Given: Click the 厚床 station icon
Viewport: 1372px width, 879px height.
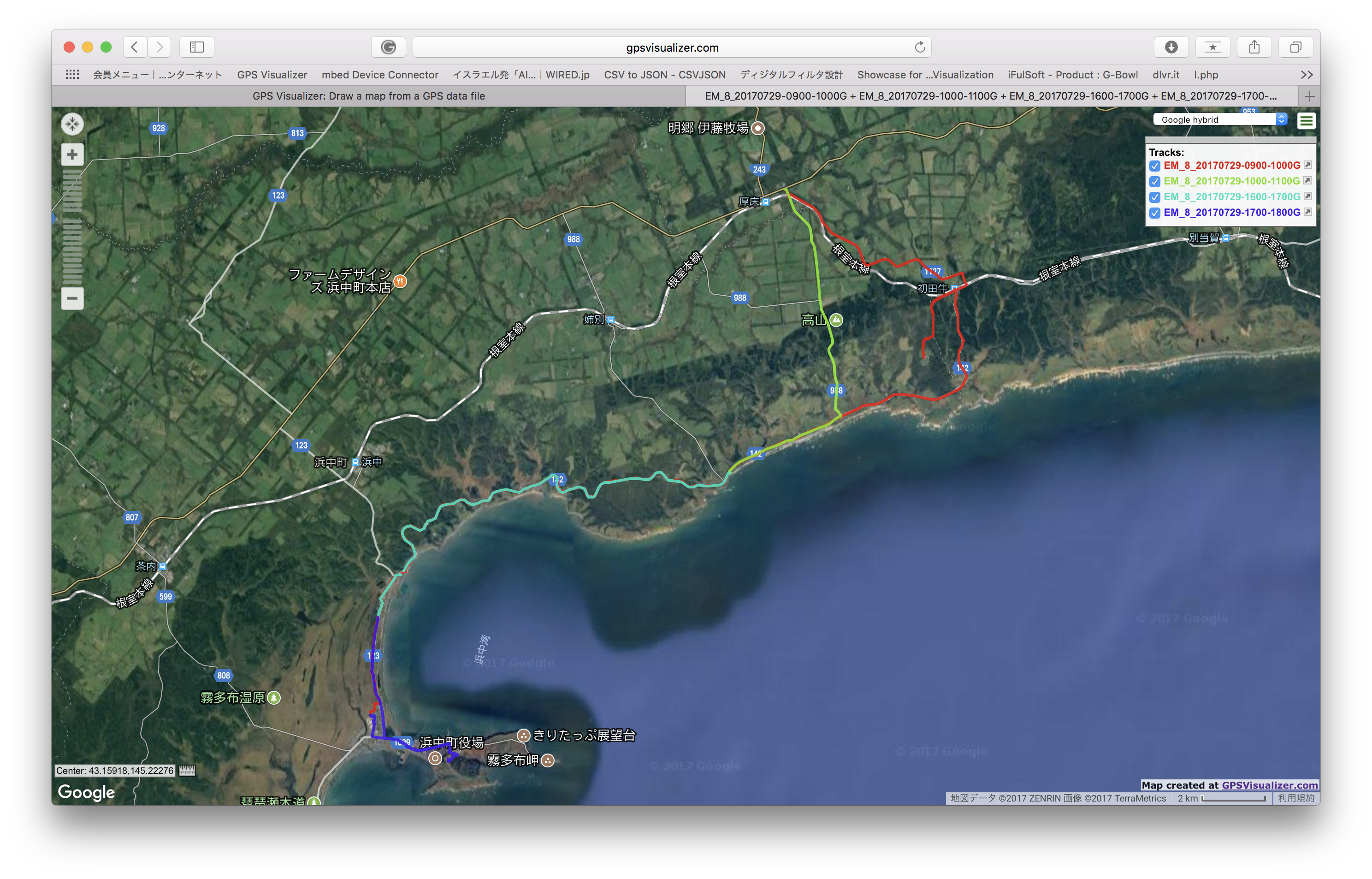Looking at the screenshot, I should coord(766,202).
